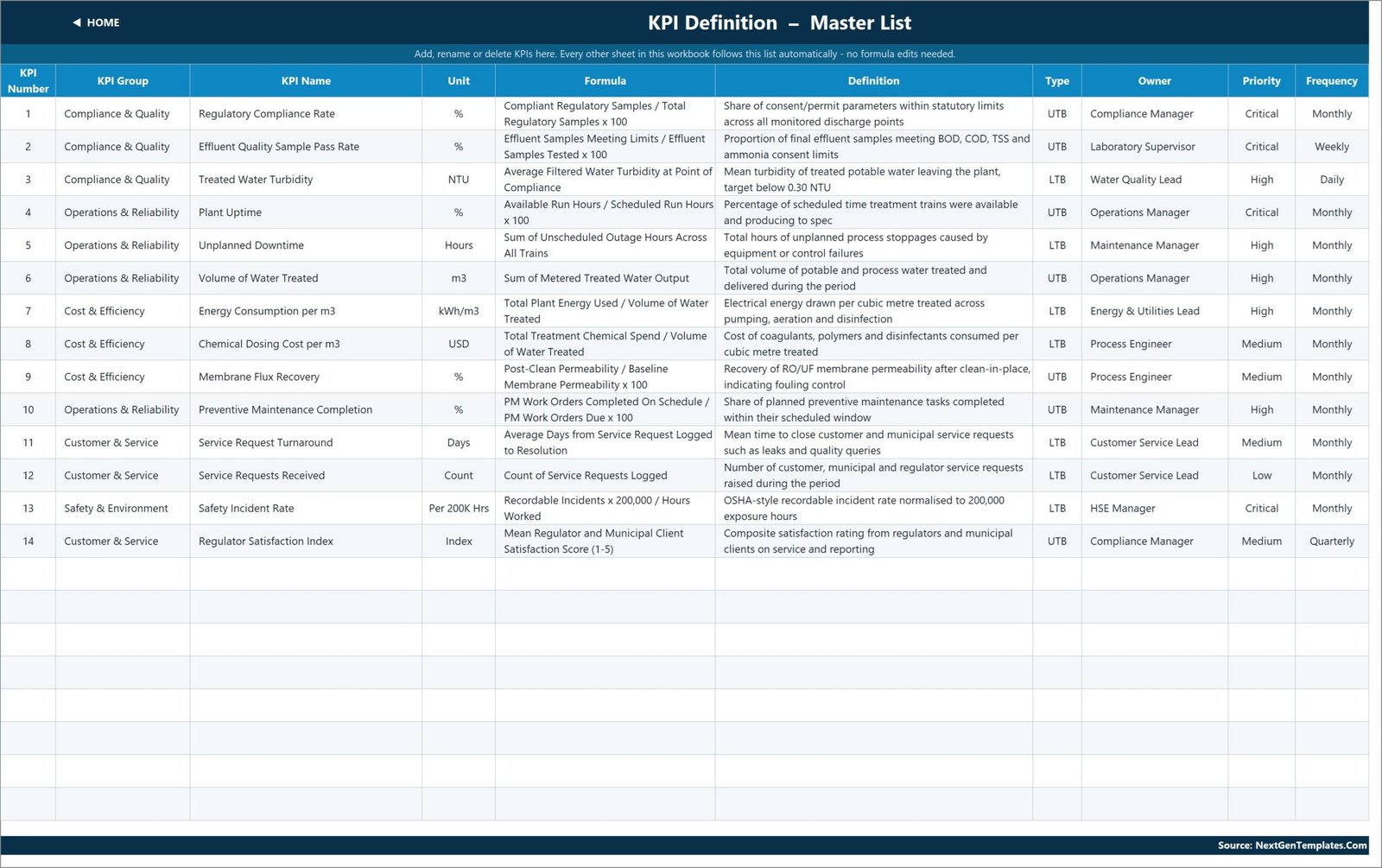Click the kWh/m3 unit cell

tap(459, 311)
